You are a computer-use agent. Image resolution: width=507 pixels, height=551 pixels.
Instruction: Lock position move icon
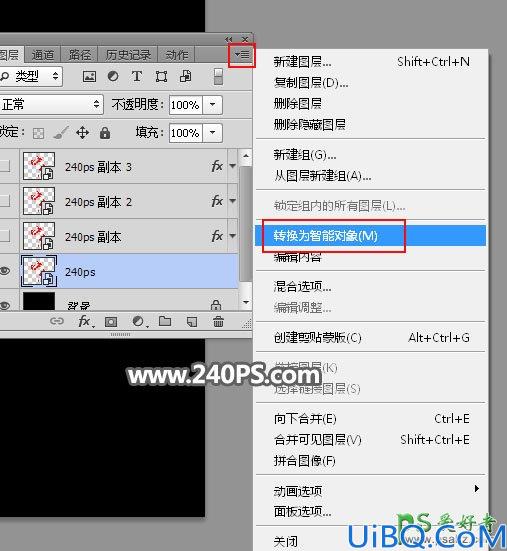pyautogui.click(x=82, y=133)
